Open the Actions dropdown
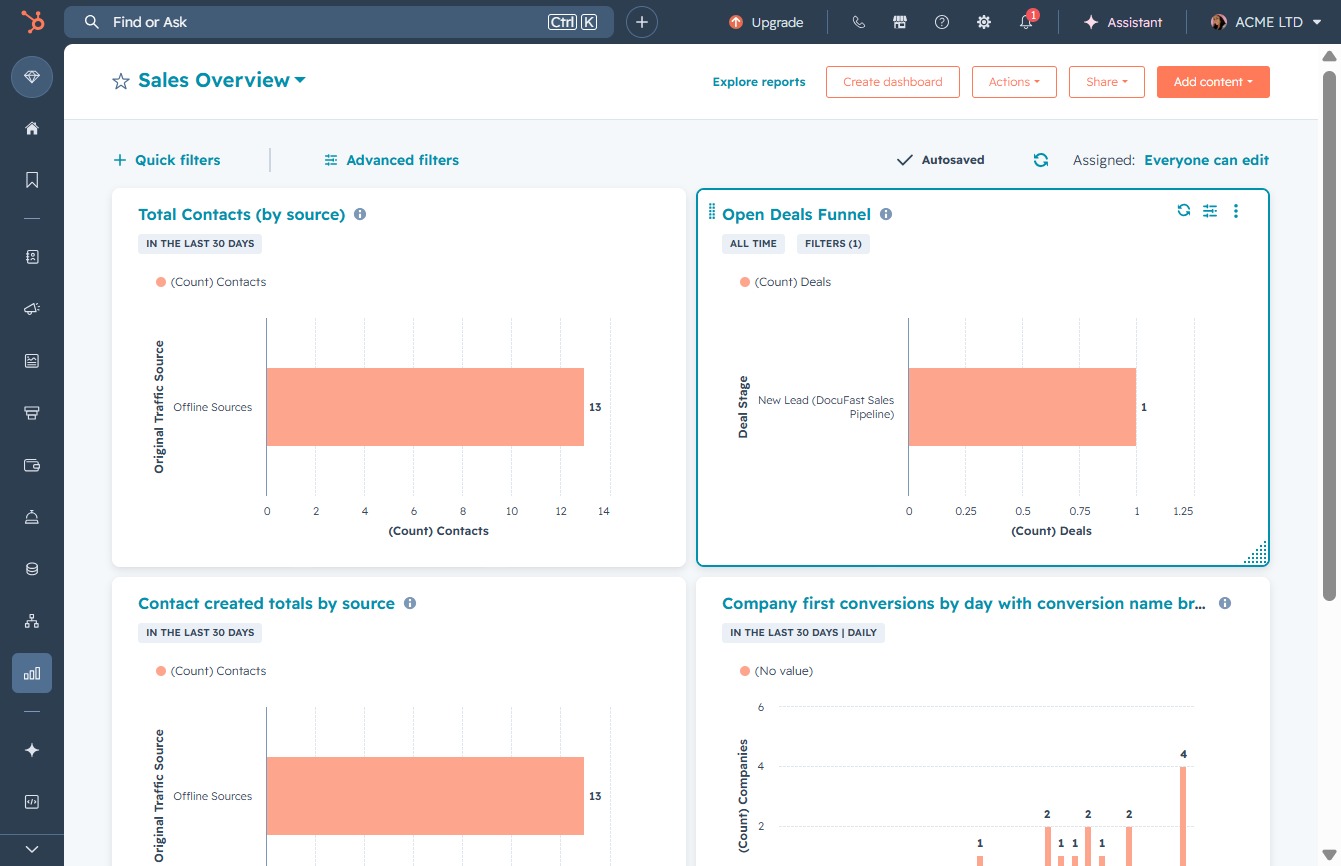1341x866 pixels. (1014, 82)
